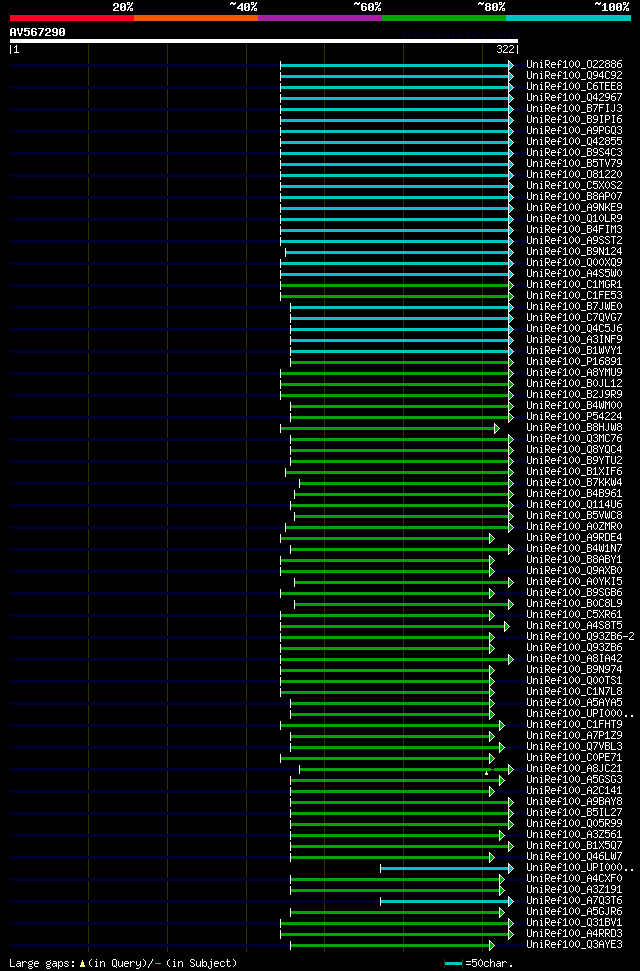Click the purple ~60% legend segment
The image size is (640, 971).
320,18
